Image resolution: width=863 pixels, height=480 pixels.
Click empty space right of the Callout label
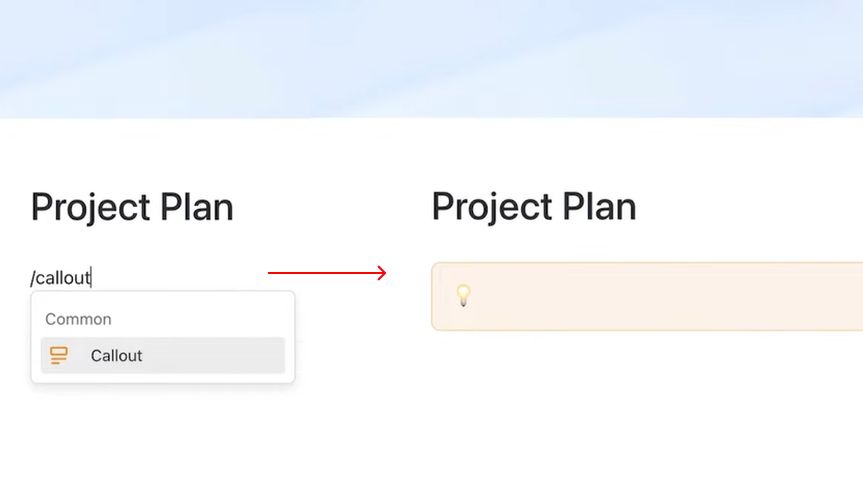point(220,355)
